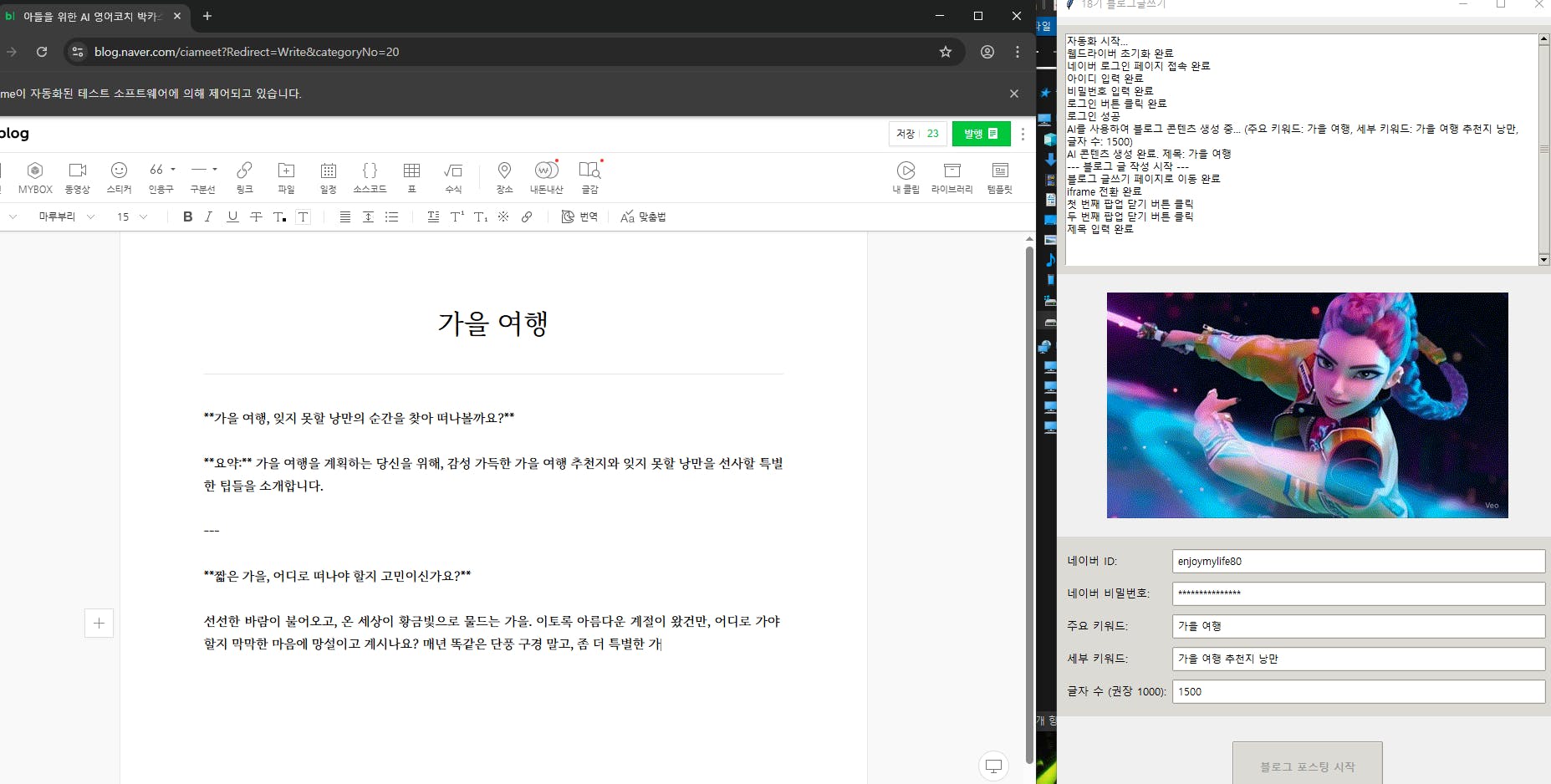Open the 스티커 sticker picker

[x=120, y=178]
